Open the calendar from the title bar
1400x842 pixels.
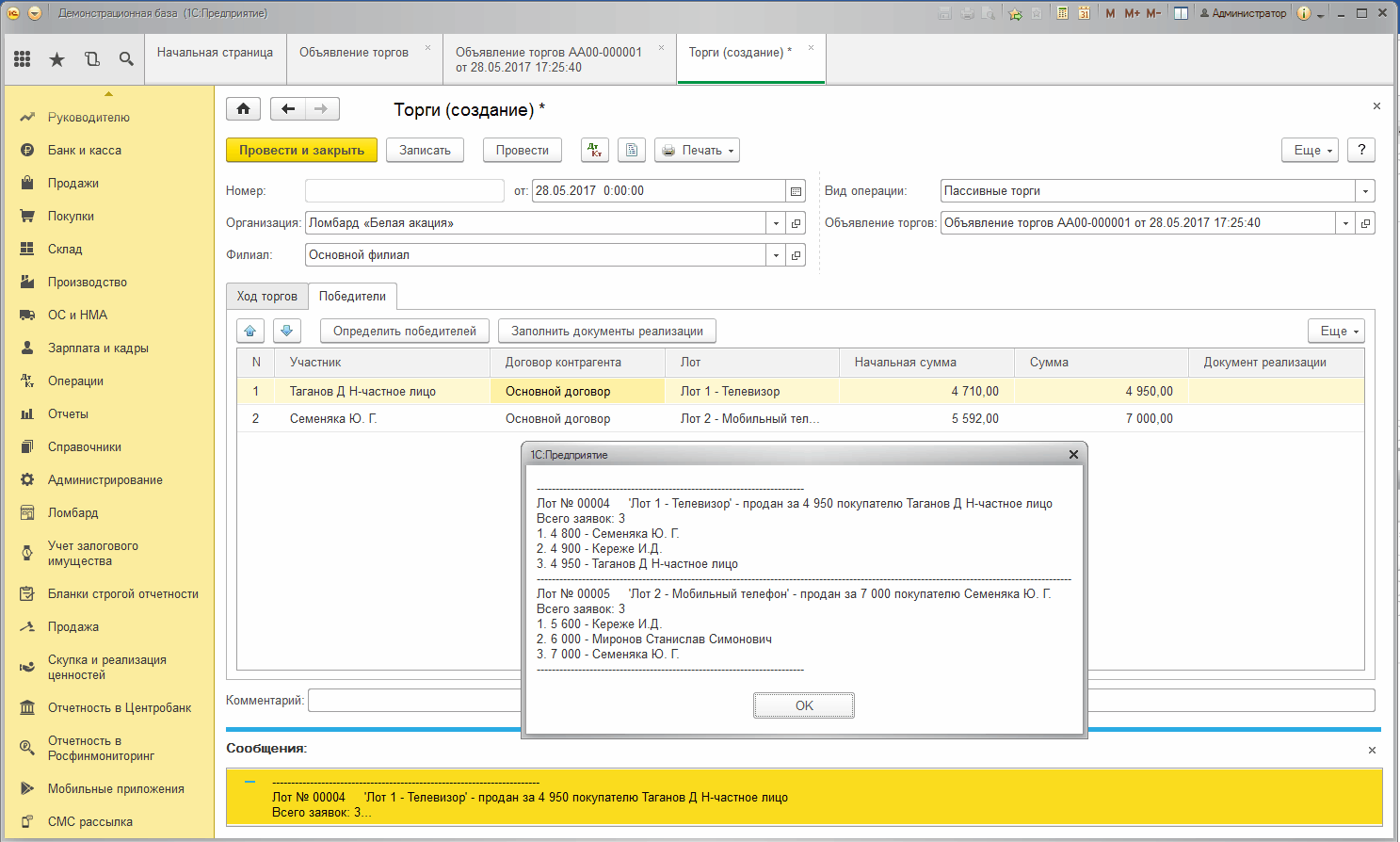point(1084,13)
